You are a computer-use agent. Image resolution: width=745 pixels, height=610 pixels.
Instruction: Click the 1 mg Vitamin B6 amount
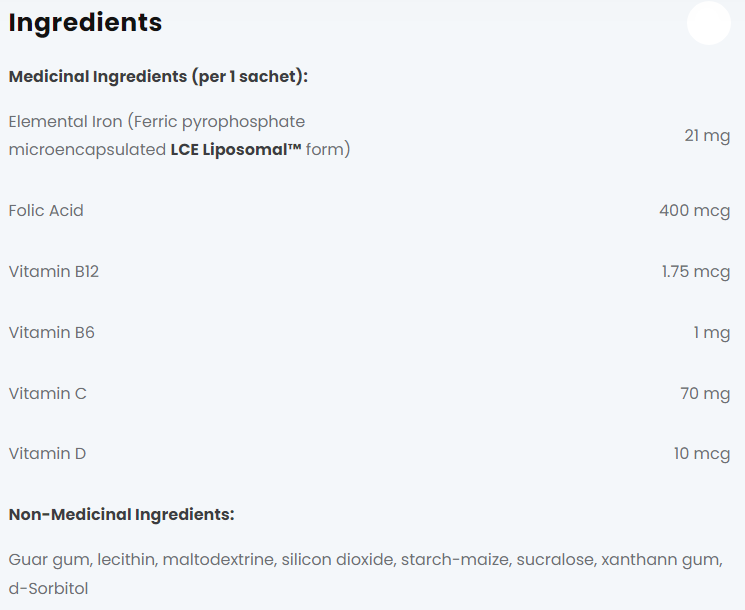click(712, 332)
